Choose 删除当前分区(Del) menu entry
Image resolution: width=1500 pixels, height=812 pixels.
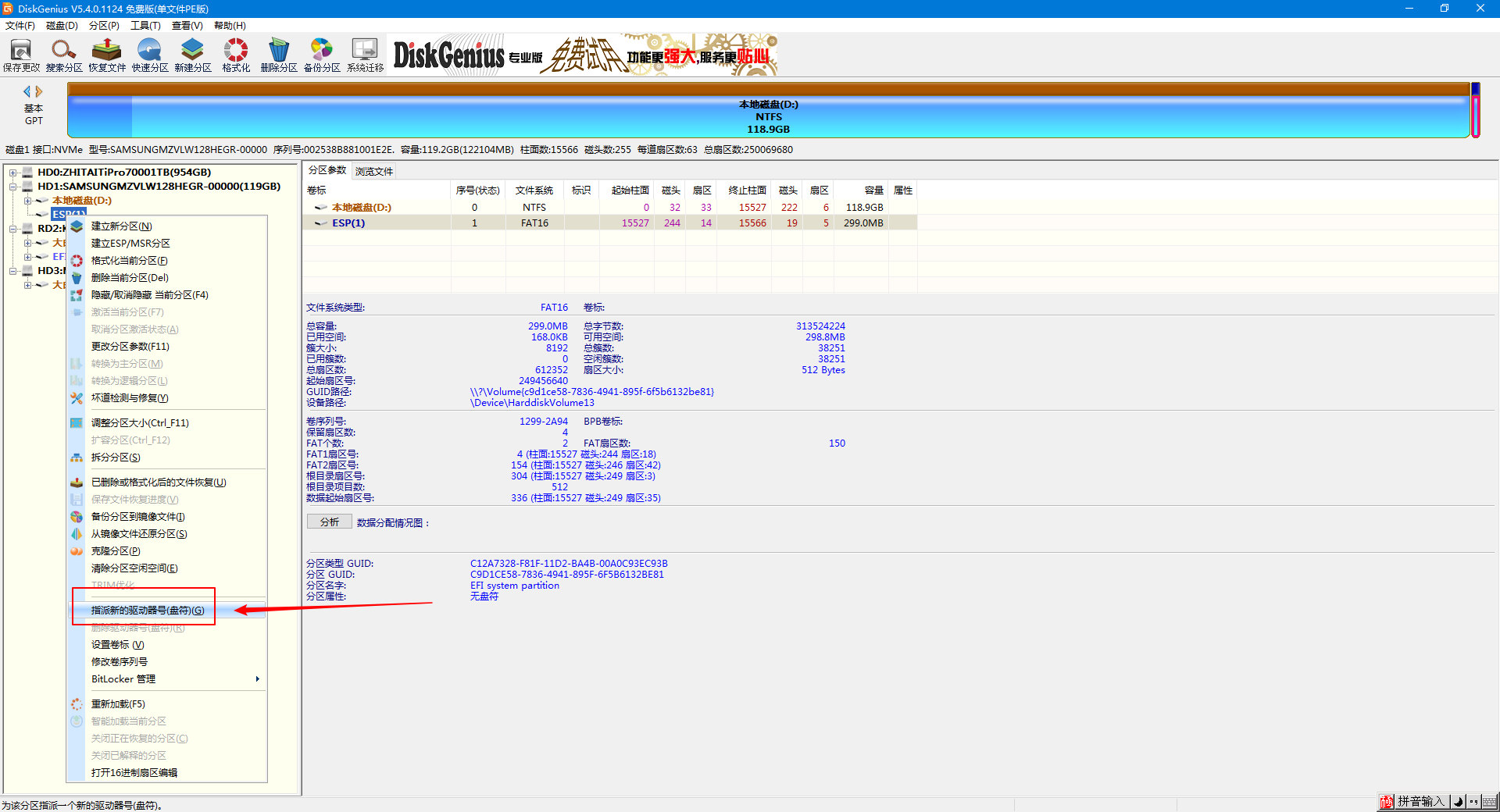coord(166,278)
